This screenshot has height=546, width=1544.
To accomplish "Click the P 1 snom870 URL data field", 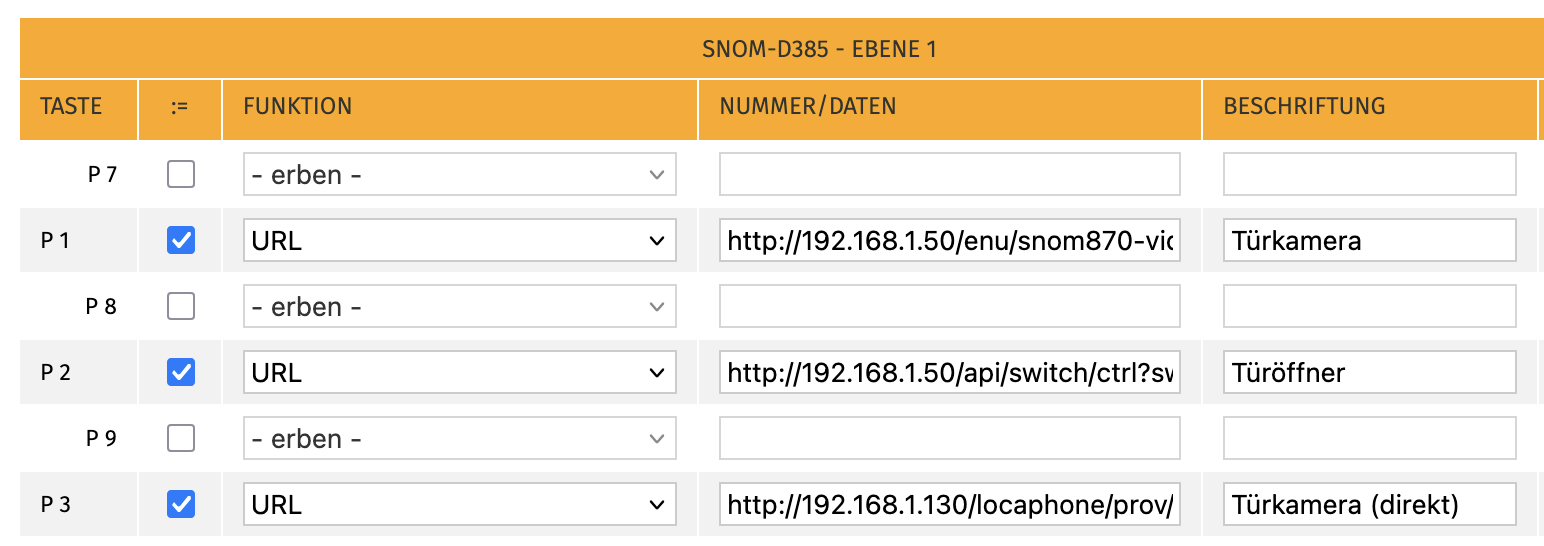I will point(949,241).
